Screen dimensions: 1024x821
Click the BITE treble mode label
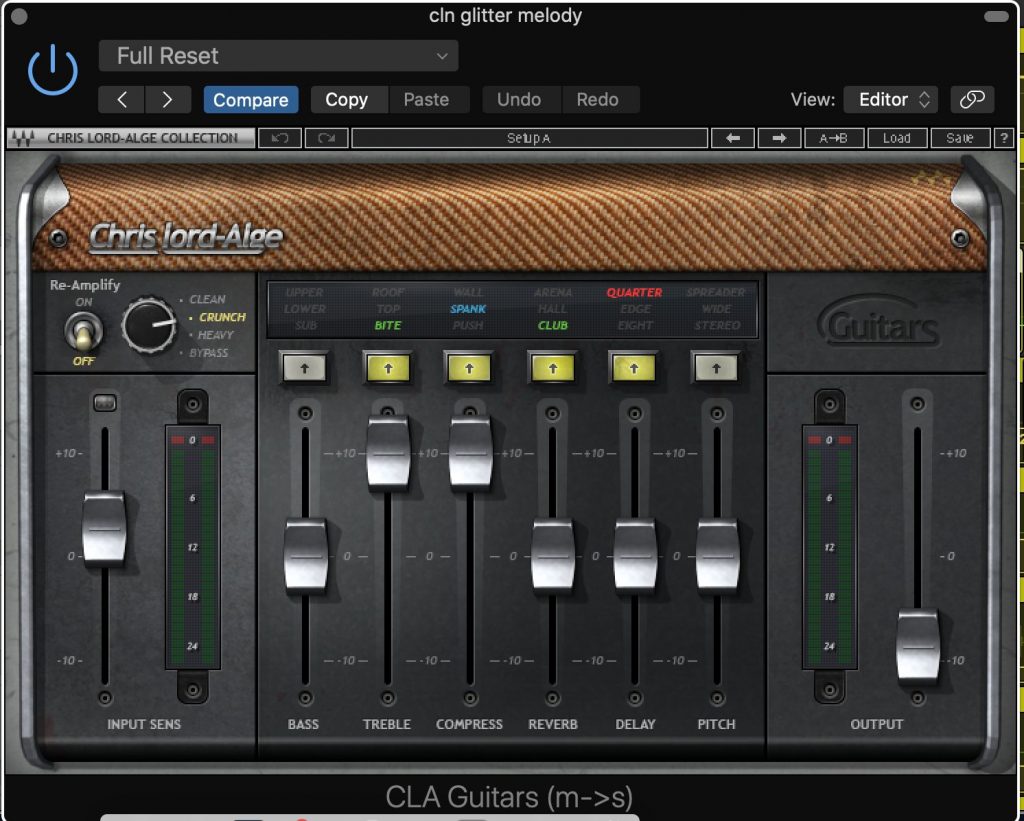(388, 325)
